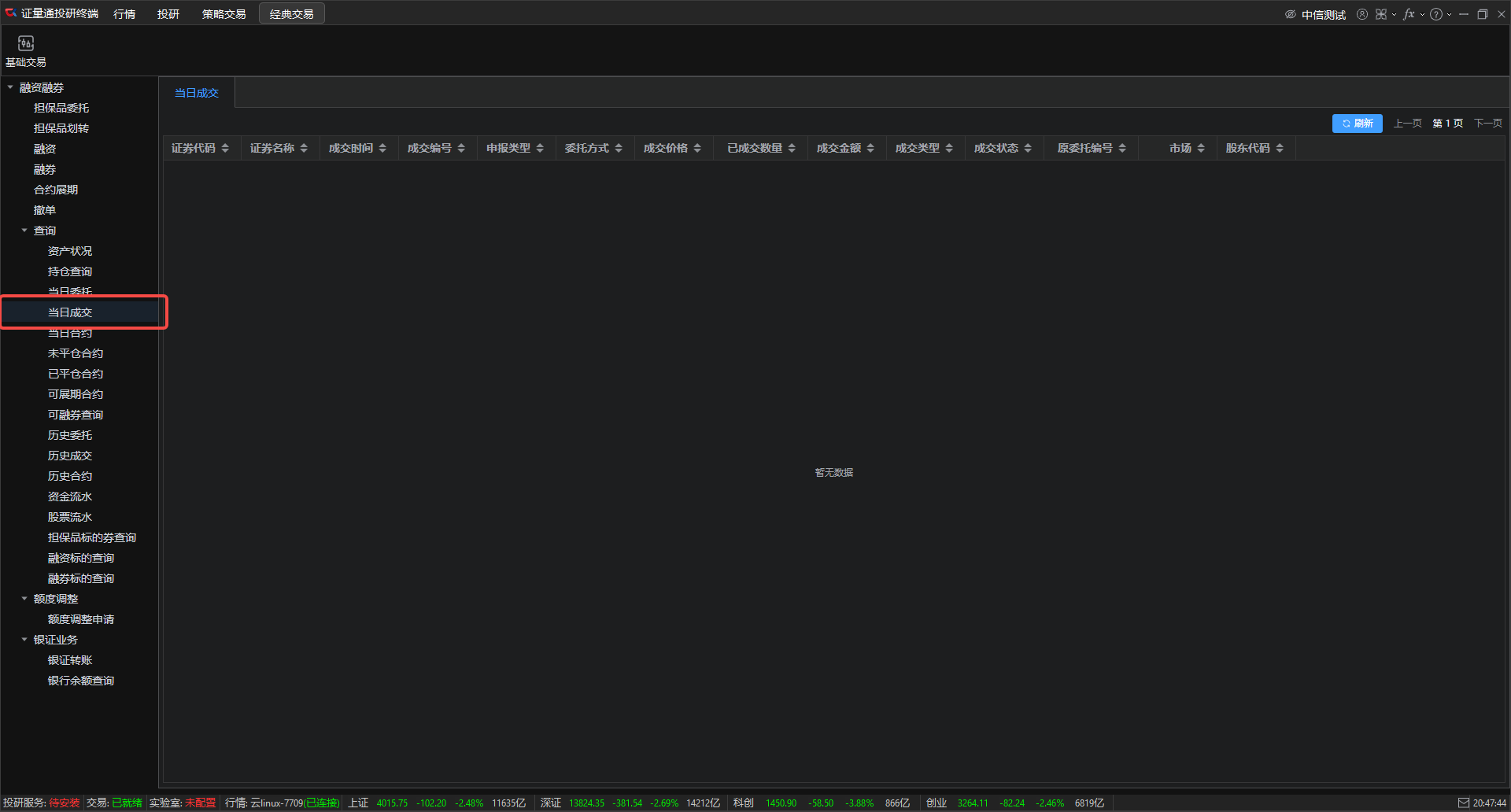Open 历史成交 in the query list
1511x812 pixels.
[70, 456]
